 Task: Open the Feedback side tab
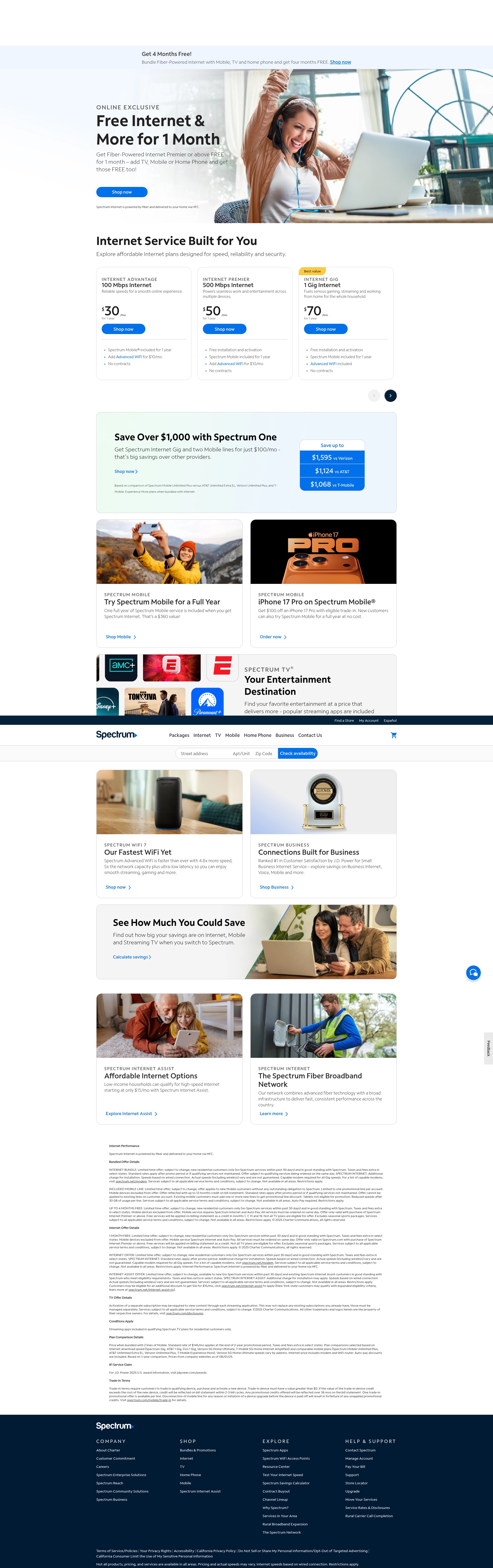tap(488, 1048)
